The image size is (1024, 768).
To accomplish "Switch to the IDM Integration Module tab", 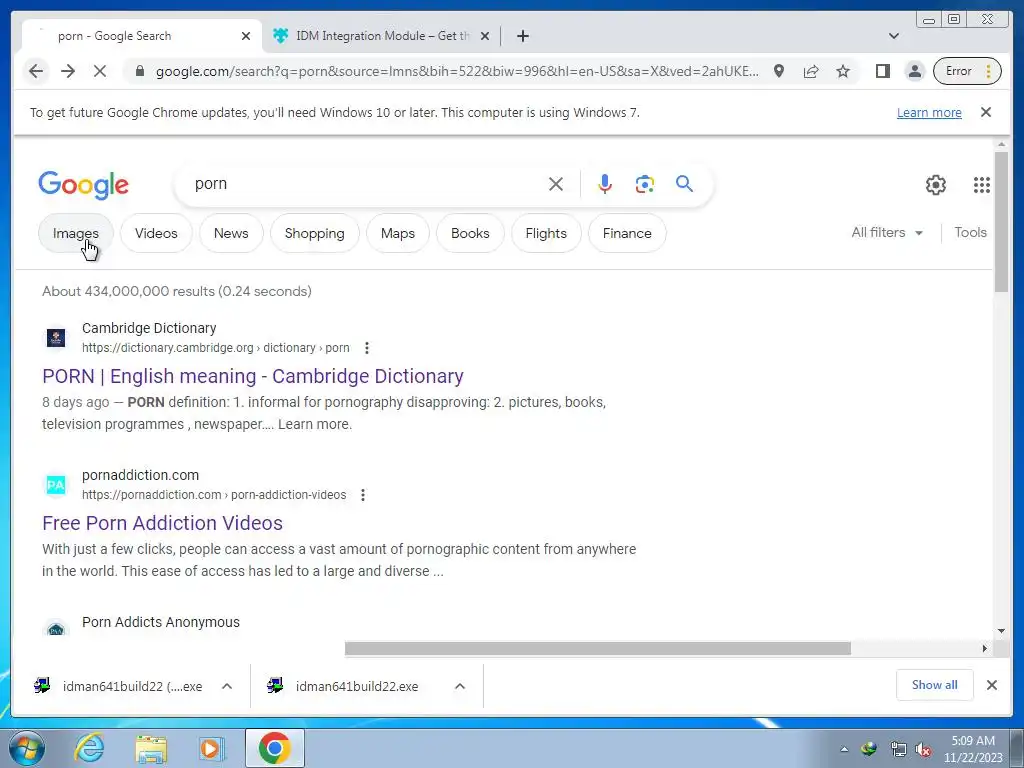I will 382,36.
